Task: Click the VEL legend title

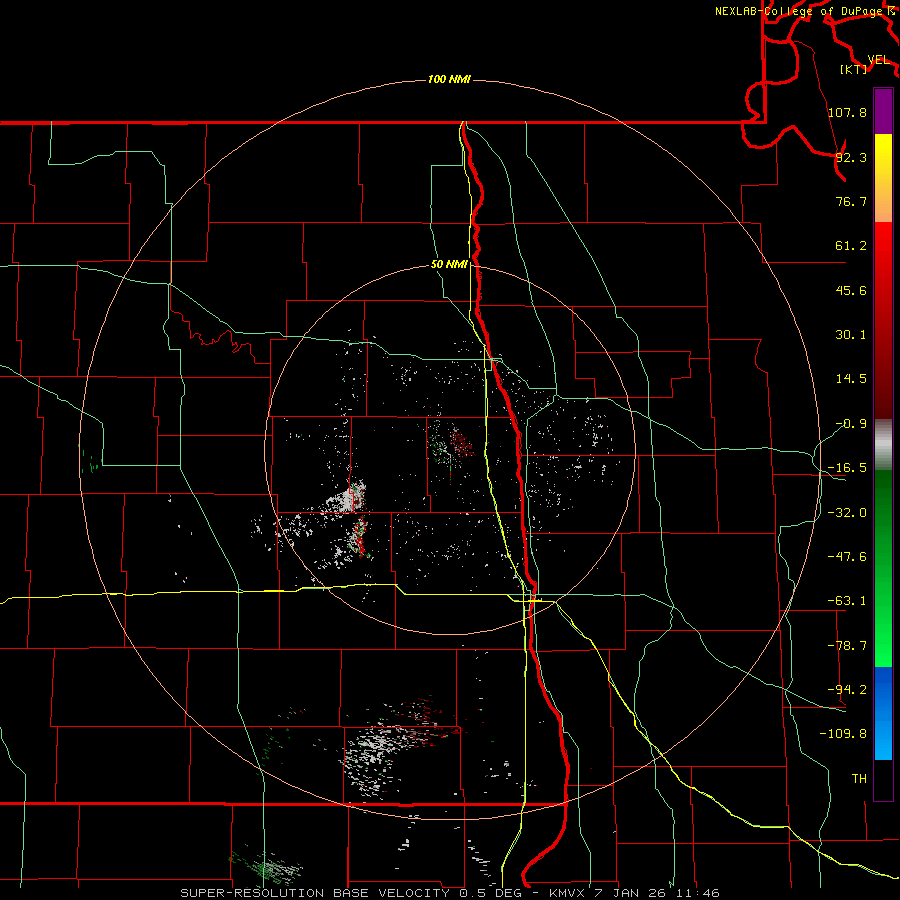Action: click(x=878, y=60)
